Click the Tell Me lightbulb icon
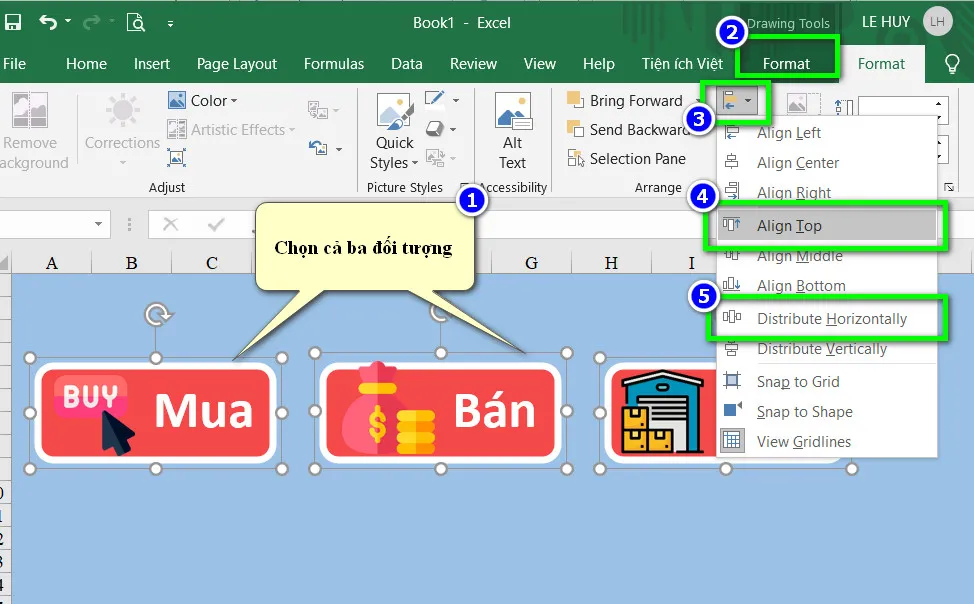This screenshot has width=974, height=604. 952,64
